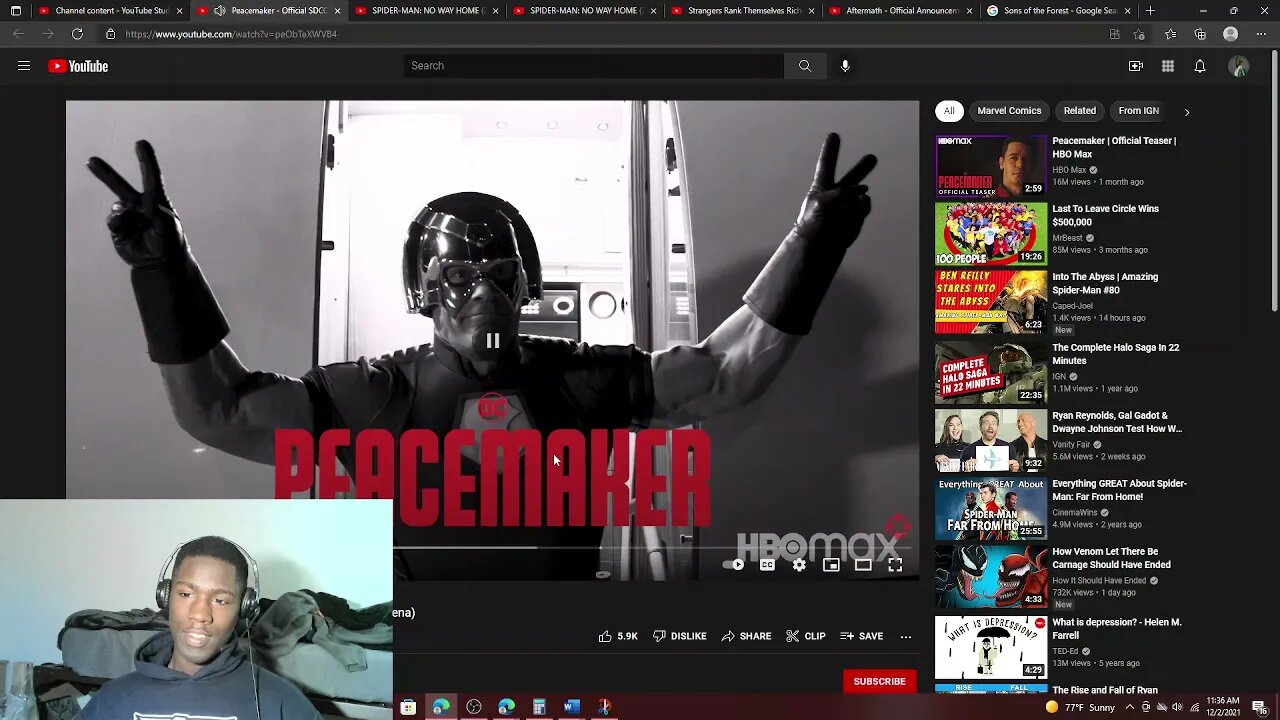Screen dimensions: 1280x720
Task: Open the YouTube apps grid
Action: [1168, 66]
